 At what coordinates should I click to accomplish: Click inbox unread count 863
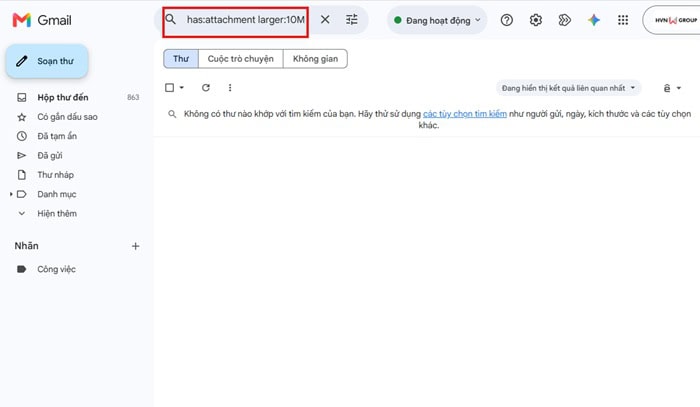click(133, 97)
